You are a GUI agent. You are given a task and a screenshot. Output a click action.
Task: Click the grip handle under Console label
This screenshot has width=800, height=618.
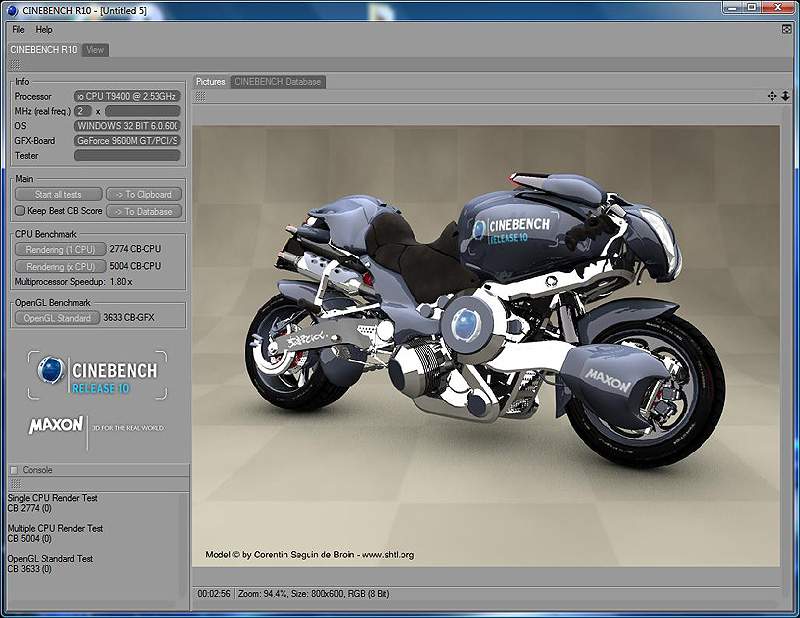[15, 483]
